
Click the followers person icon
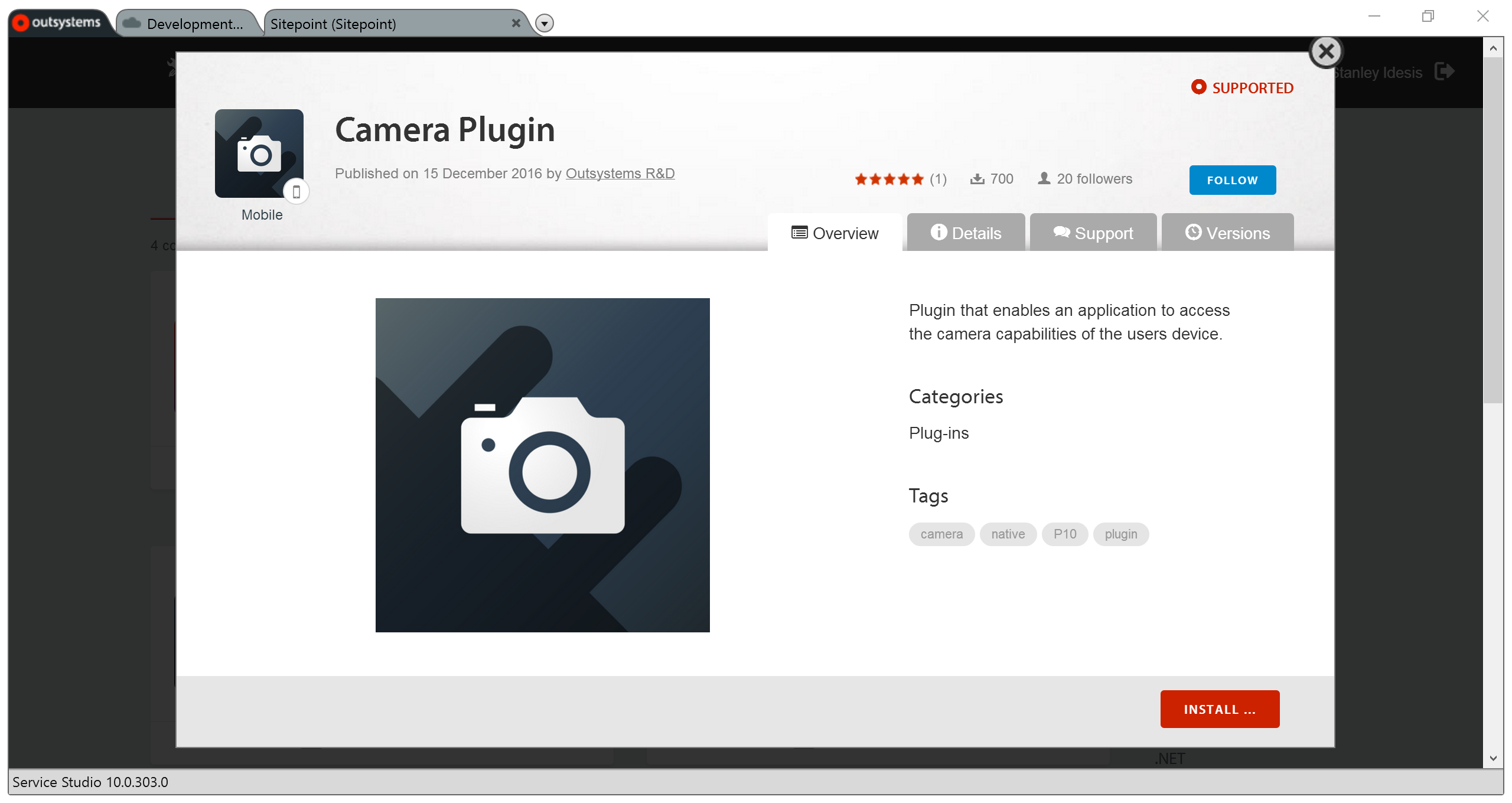point(1044,178)
